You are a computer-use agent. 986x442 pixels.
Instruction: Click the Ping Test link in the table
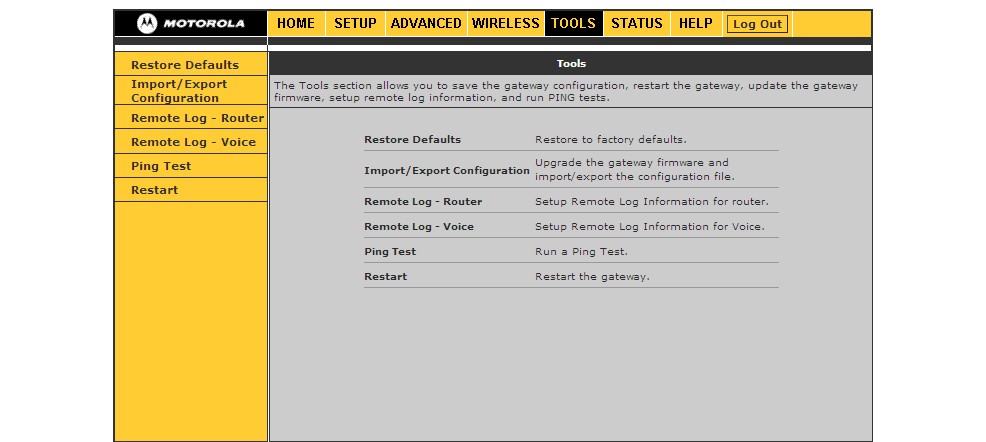pyautogui.click(x=390, y=251)
